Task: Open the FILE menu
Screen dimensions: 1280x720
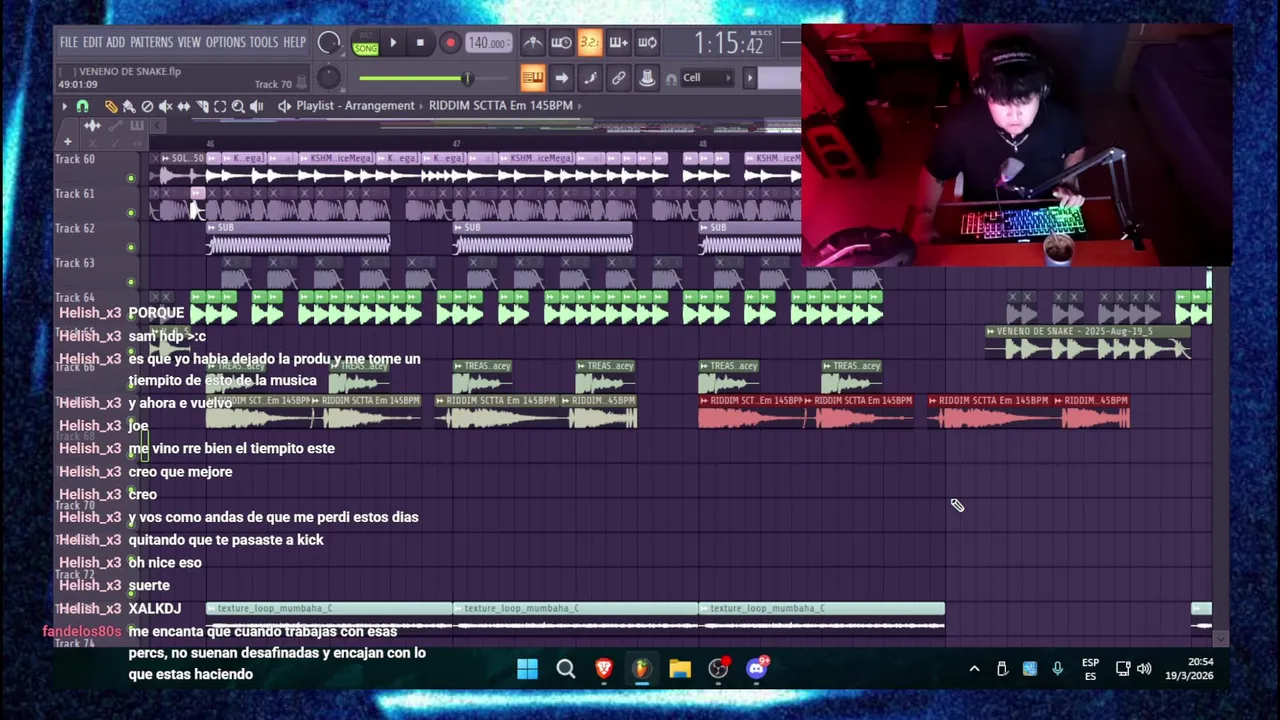Action: (x=68, y=43)
